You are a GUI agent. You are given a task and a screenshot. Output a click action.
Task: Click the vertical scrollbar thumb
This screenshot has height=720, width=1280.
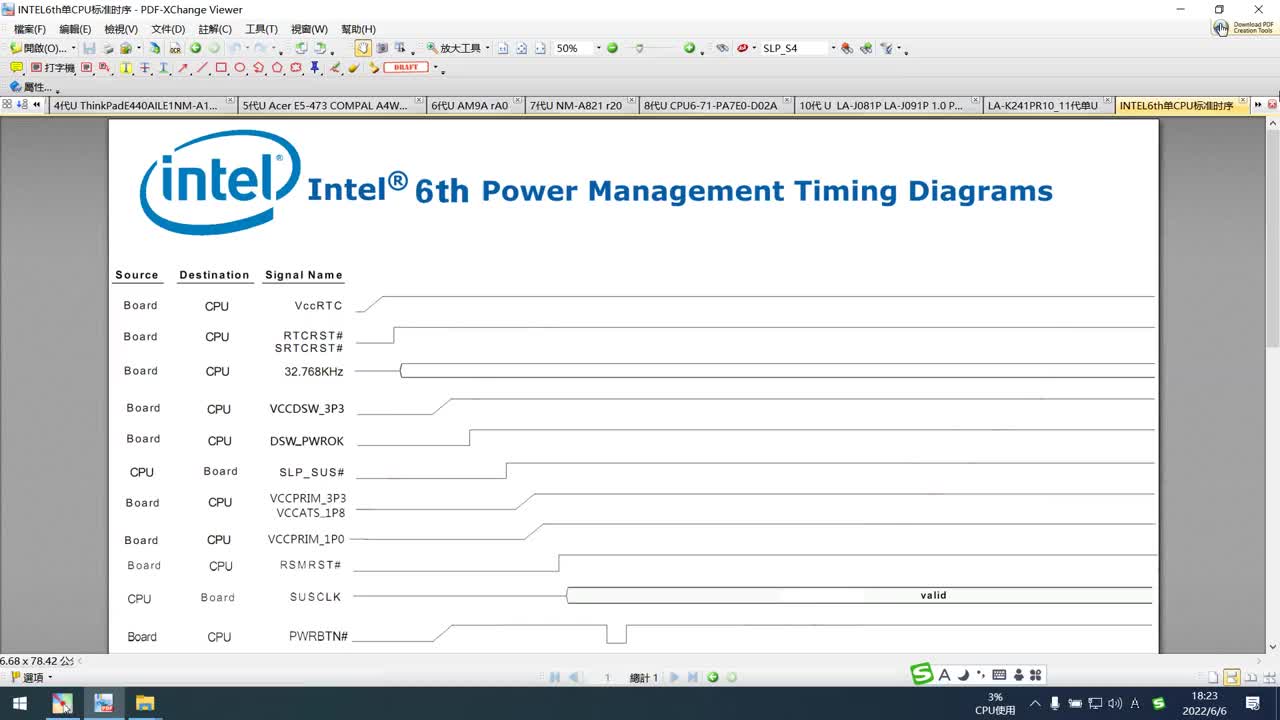tap(1272, 237)
